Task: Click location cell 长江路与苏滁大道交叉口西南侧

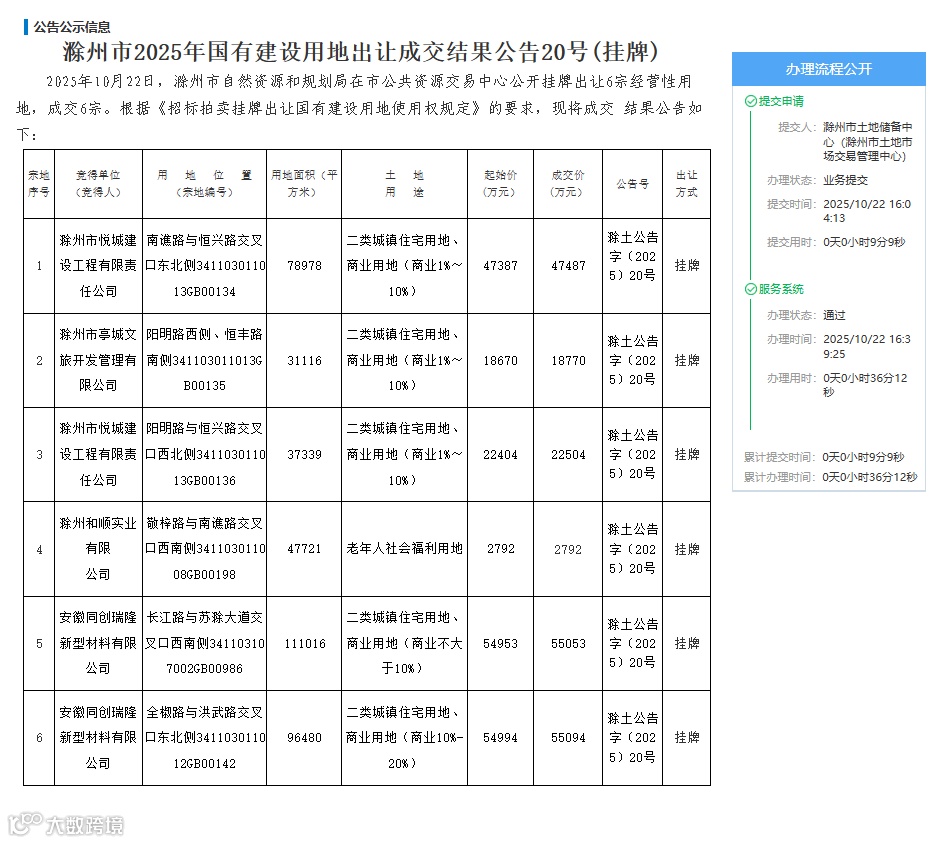Action: tap(205, 643)
